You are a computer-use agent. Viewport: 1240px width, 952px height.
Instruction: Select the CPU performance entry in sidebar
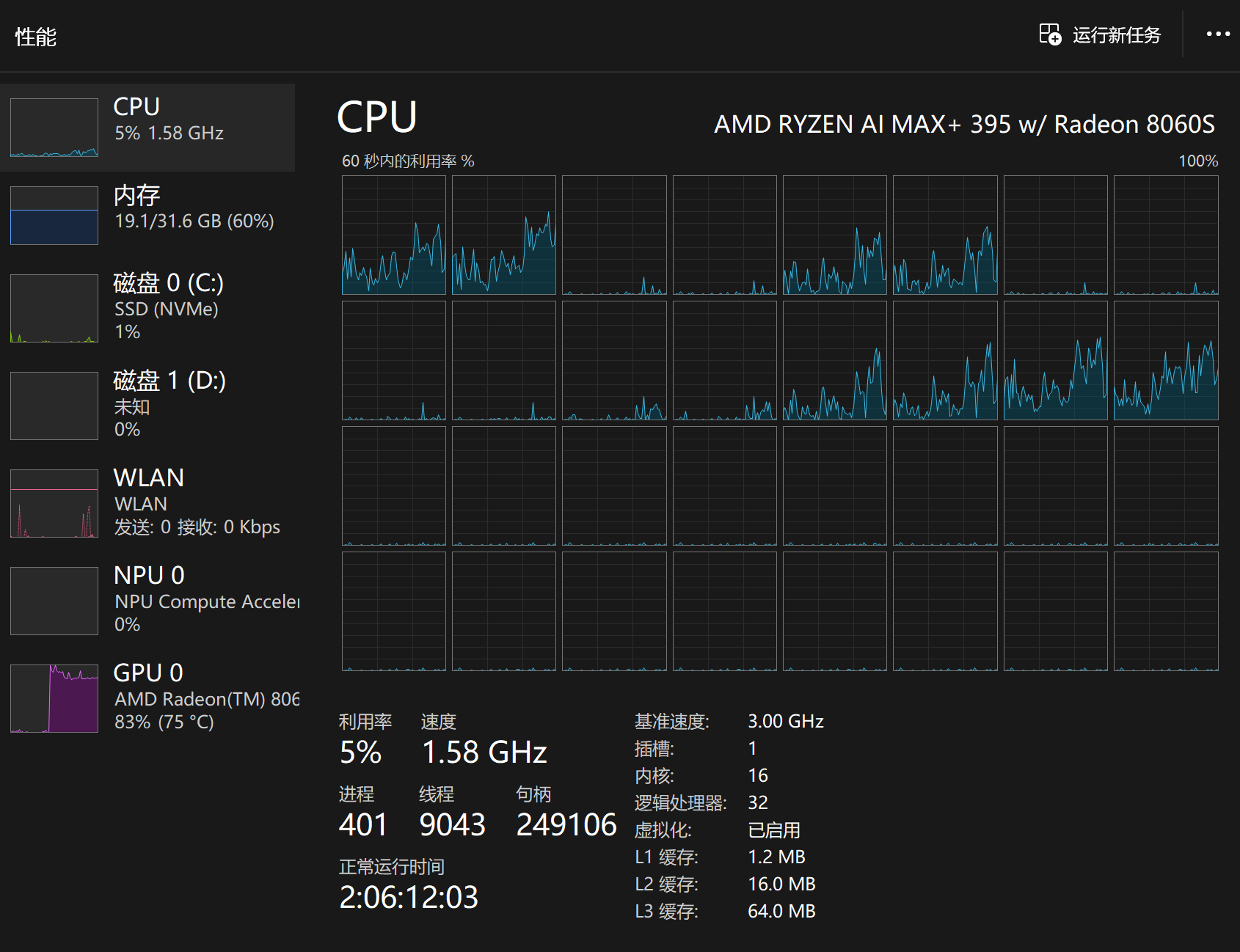147,128
